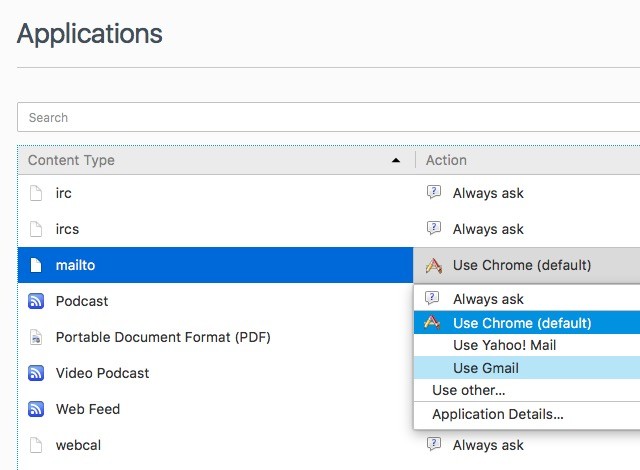Click Always ask action for irc
The image size is (640, 470).
point(488,193)
